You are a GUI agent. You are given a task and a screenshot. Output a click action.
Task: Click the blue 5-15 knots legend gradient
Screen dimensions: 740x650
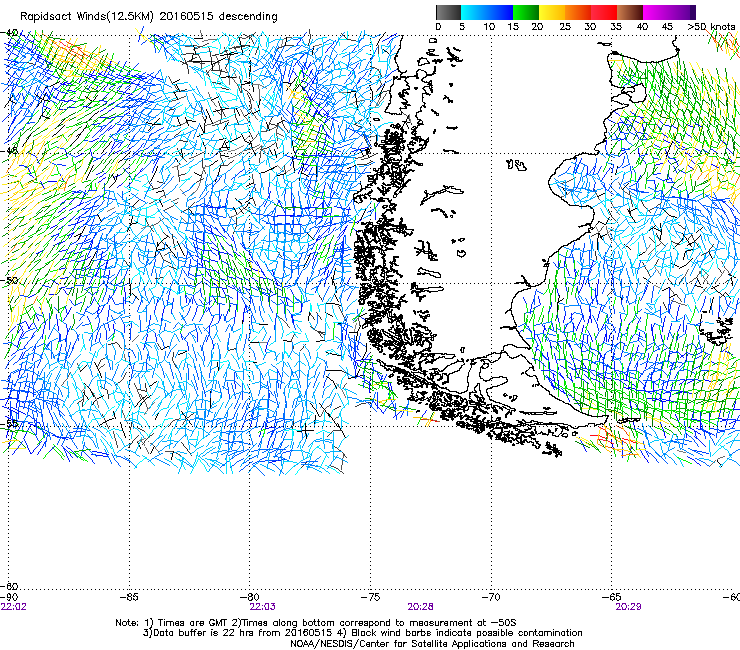click(x=487, y=12)
